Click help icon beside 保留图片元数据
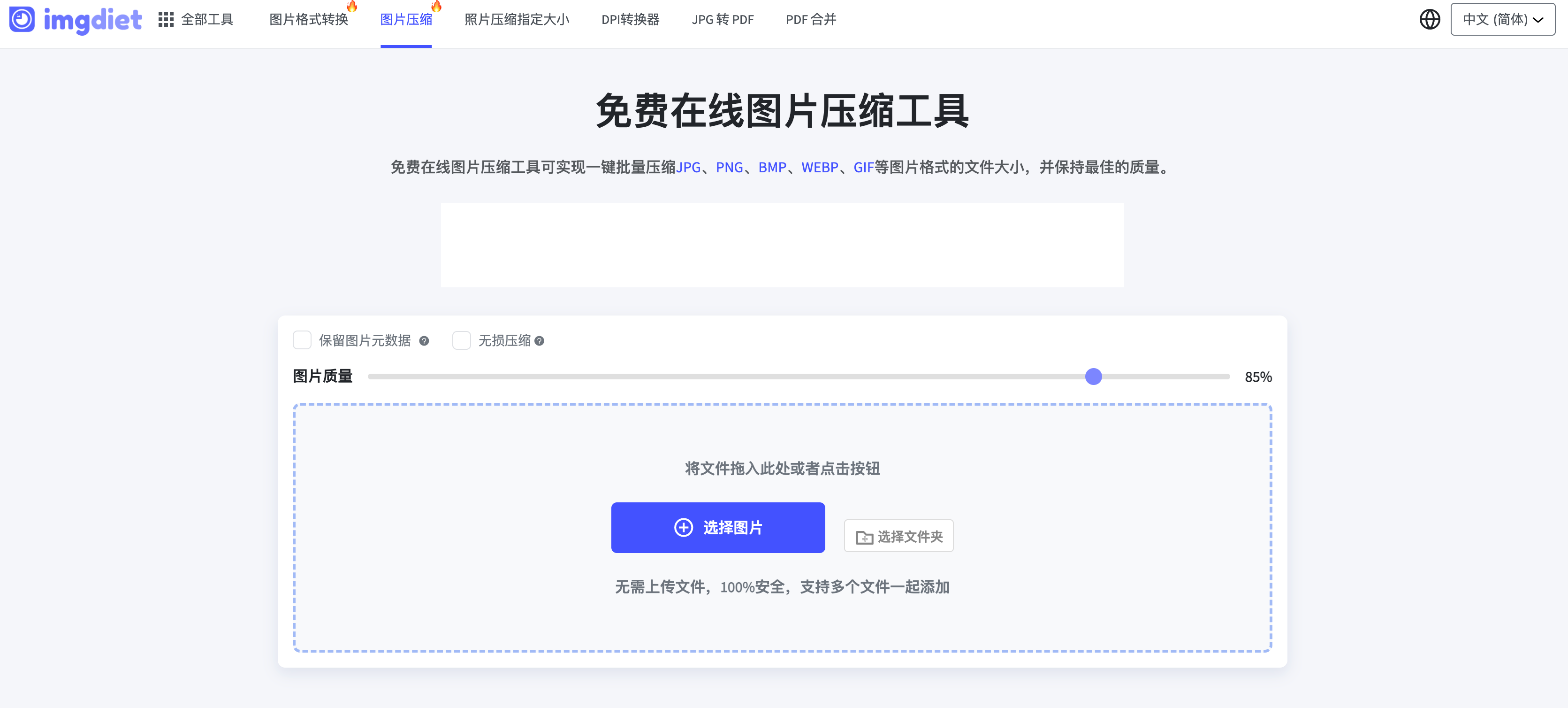The width and height of the screenshot is (1568, 708). point(424,341)
